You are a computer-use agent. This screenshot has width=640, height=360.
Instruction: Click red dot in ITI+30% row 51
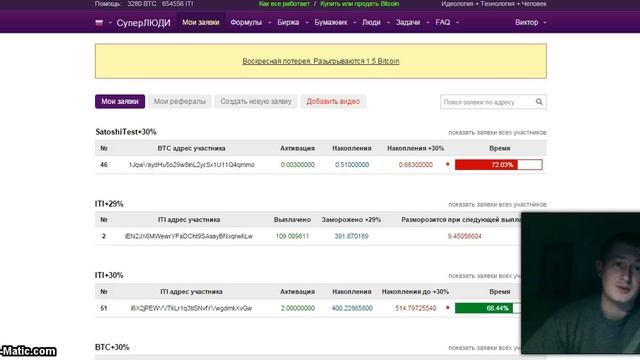(447, 308)
